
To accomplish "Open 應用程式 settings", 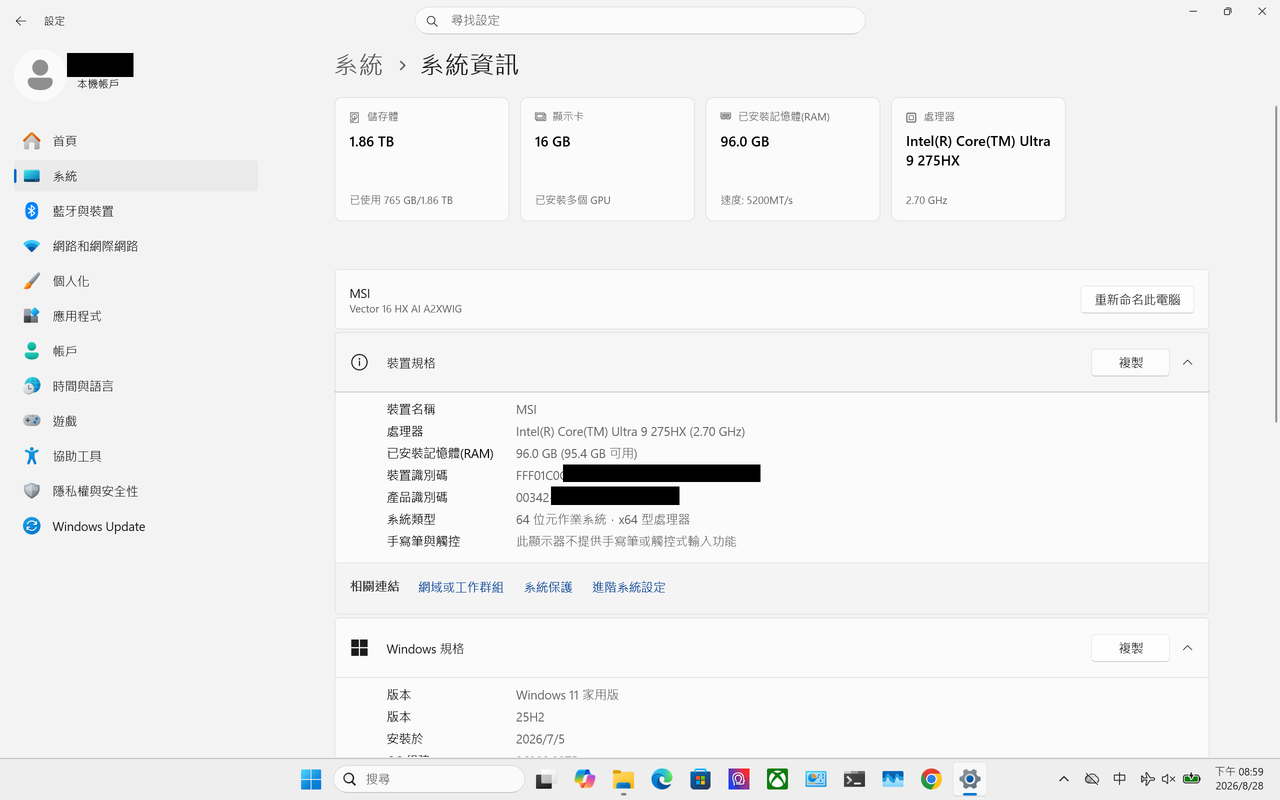I will [x=136, y=316].
